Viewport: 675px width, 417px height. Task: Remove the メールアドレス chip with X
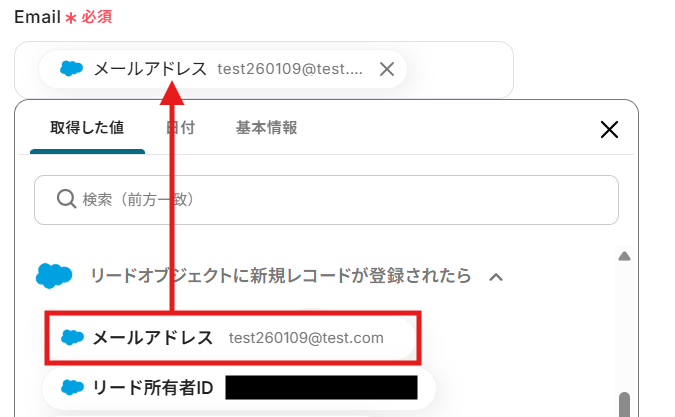pos(387,69)
